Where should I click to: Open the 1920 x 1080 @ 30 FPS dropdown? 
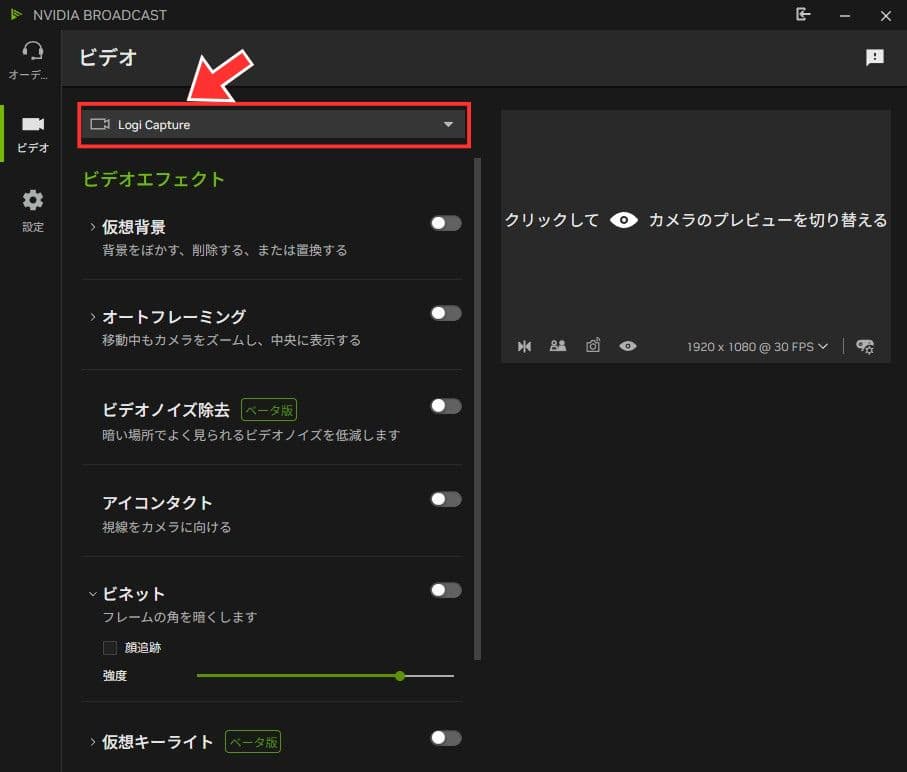(x=757, y=346)
